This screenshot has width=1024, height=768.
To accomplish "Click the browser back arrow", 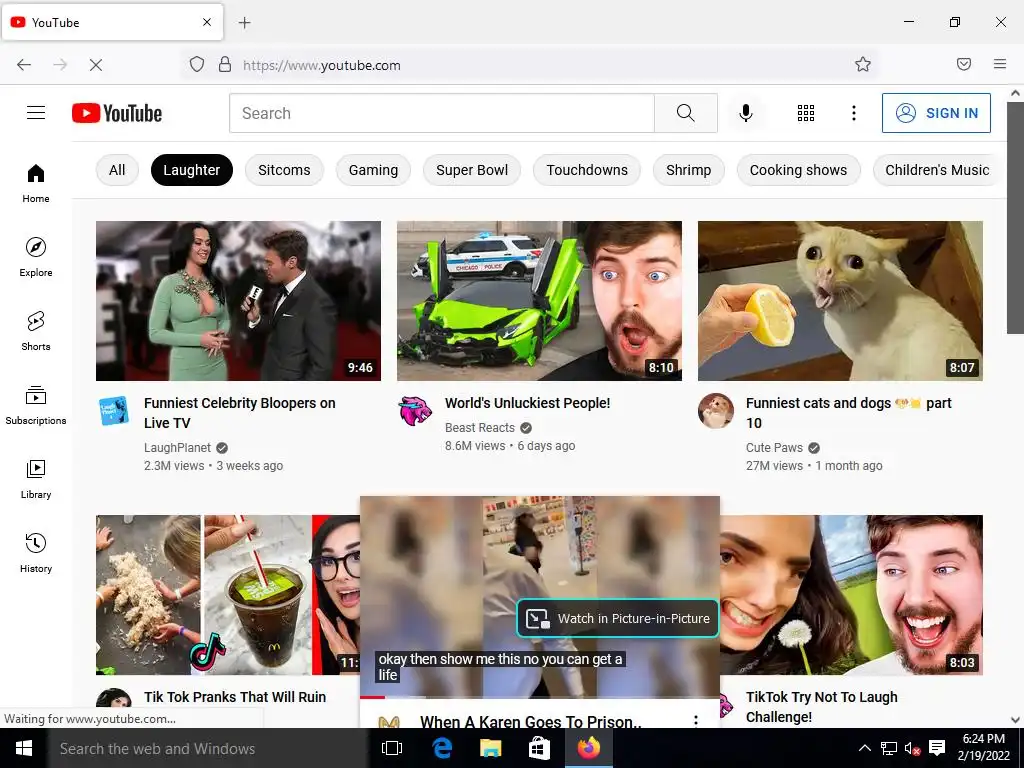I will coord(24,65).
